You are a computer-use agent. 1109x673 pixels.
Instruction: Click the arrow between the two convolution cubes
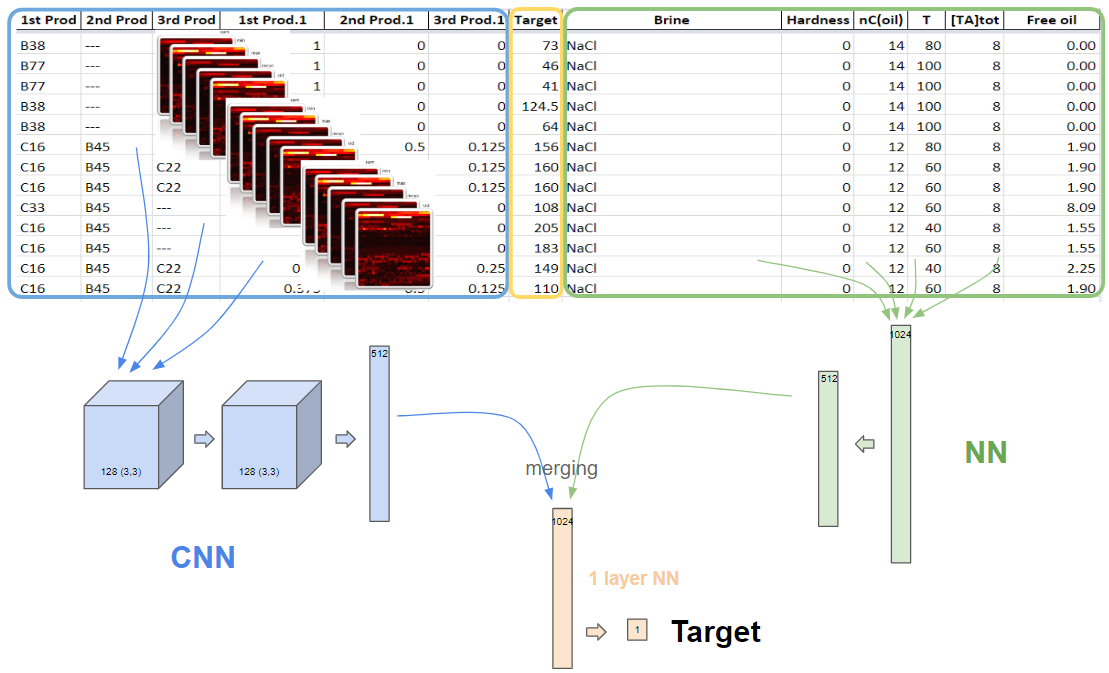click(x=204, y=439)
